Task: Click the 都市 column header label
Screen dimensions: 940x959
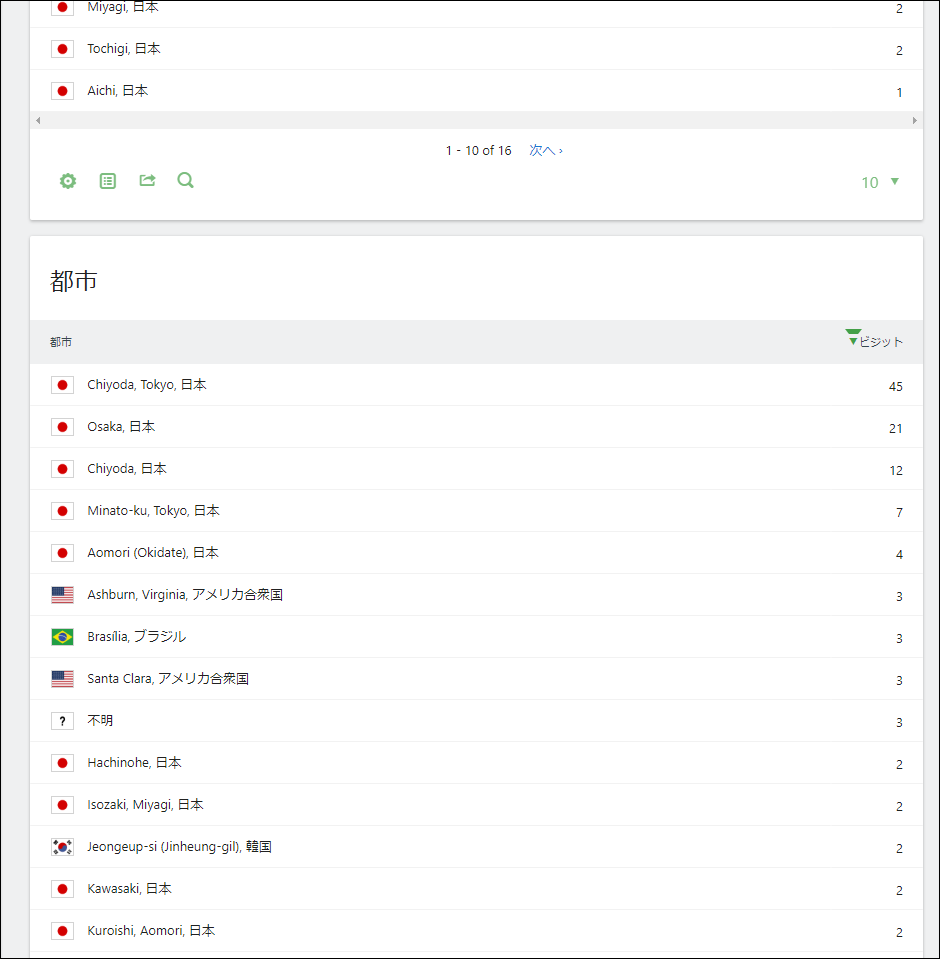Action: coord(61,342)
